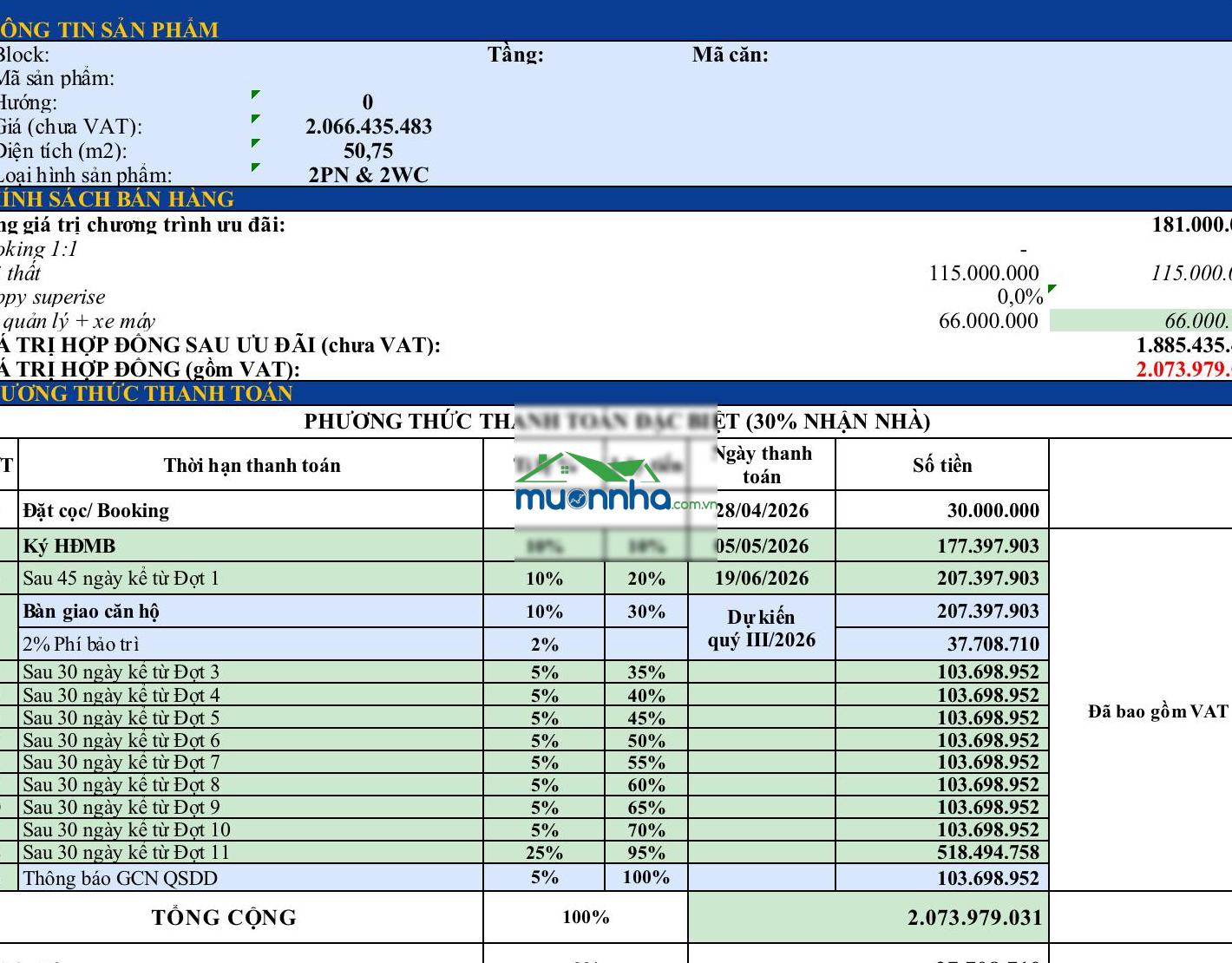The image size is (1232, 963).
Task: Click the booking amount 30.000.000
Action: tap(993, 510)
